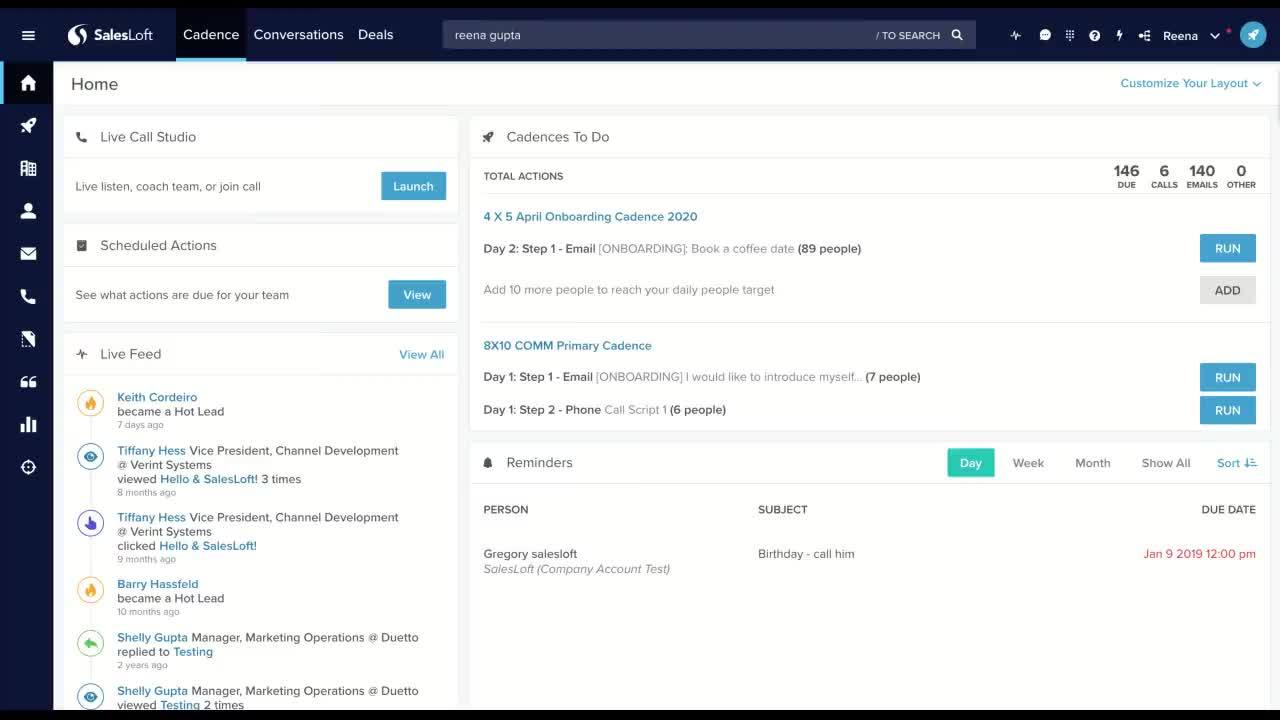Click Shelly Gupta reply arrow icon
The height and width of the screenshot is (720, 1280).
coord(91,643)
